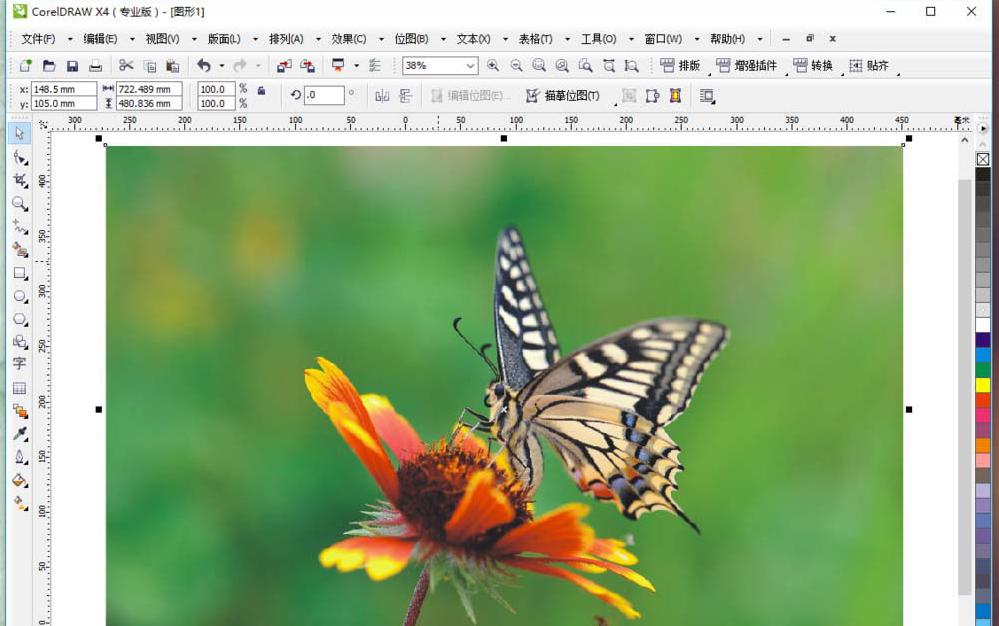Expand the 描摹位图(T) flyout arrow
The height and width of the screenshot is (626, 999).
615,103
